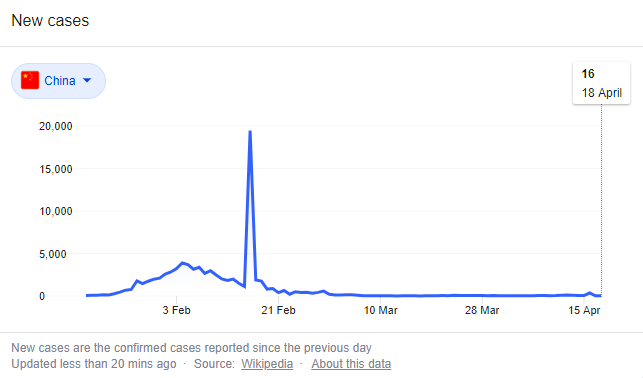Click the 10,000 y-axis label
The height and width of the screenshot is (378, 643).
56,211
